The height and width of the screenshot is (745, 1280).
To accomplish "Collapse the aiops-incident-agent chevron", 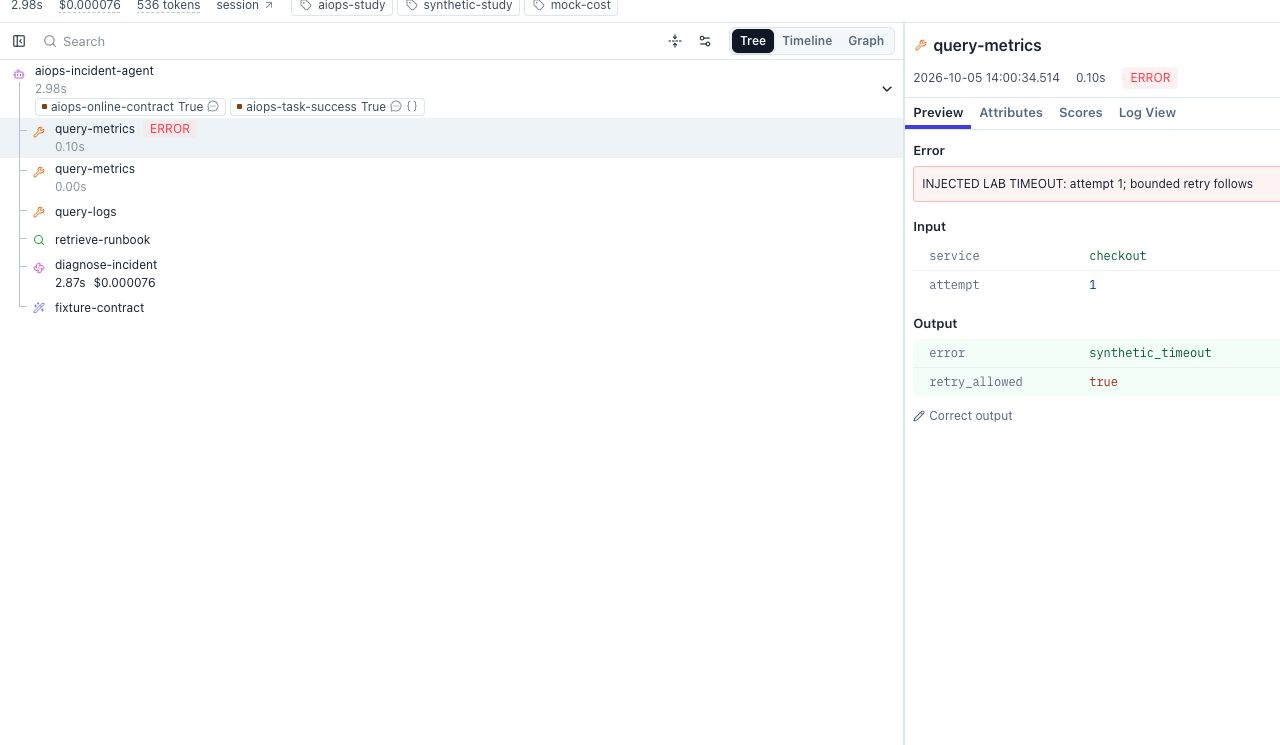I will (x=886, y=89).
